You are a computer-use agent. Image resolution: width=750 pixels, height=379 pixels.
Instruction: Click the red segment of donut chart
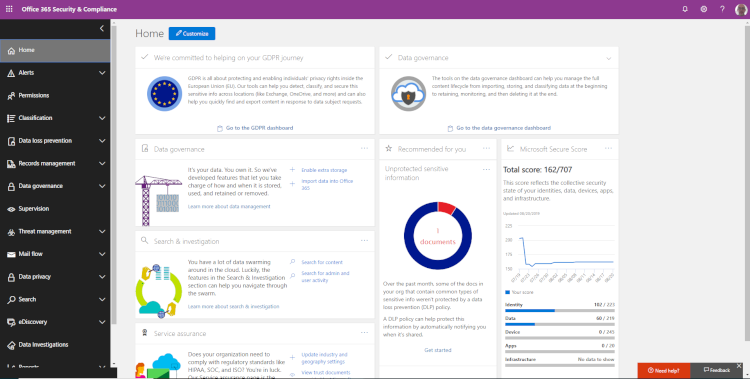[447, 207]
